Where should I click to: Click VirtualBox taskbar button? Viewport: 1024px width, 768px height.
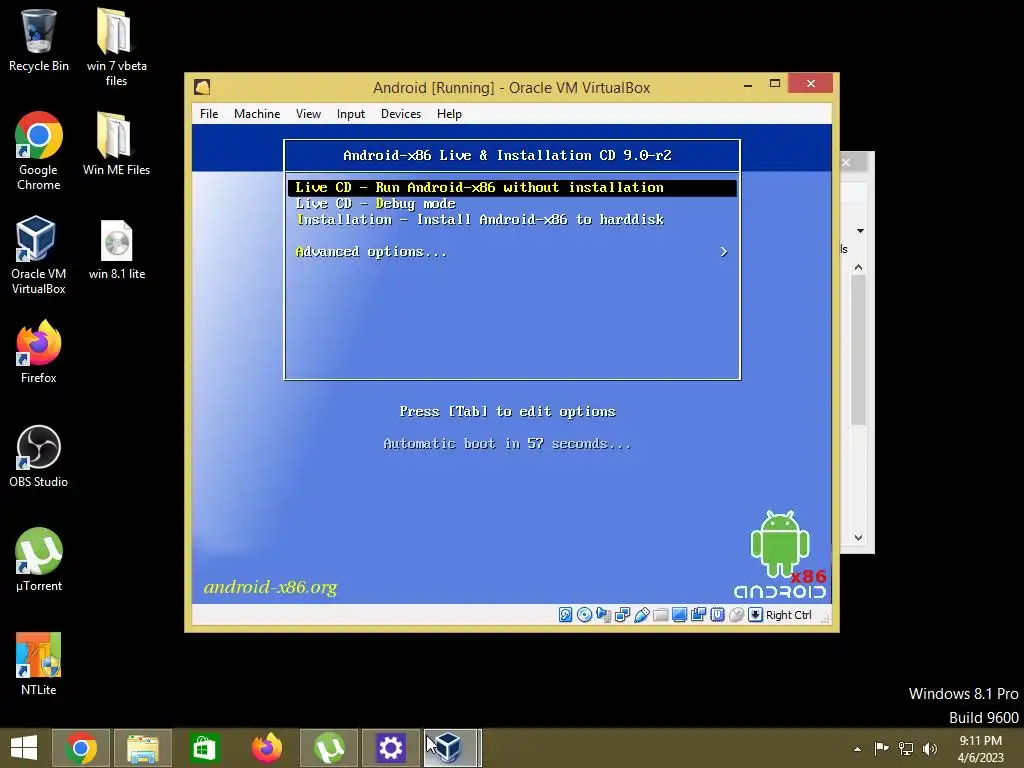tap(452, 748)
